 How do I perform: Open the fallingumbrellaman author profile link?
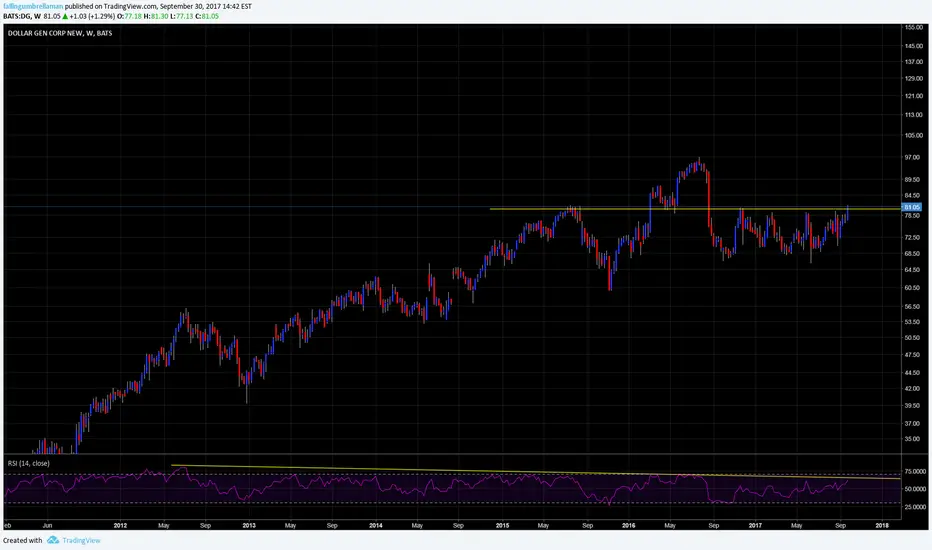click(33, 6)
